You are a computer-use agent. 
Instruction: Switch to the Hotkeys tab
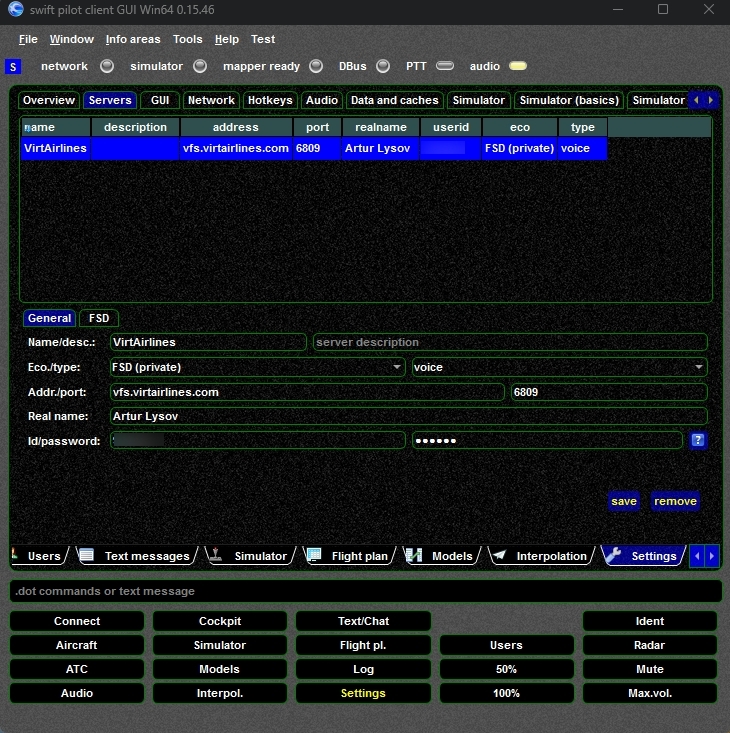coord(270,100)
